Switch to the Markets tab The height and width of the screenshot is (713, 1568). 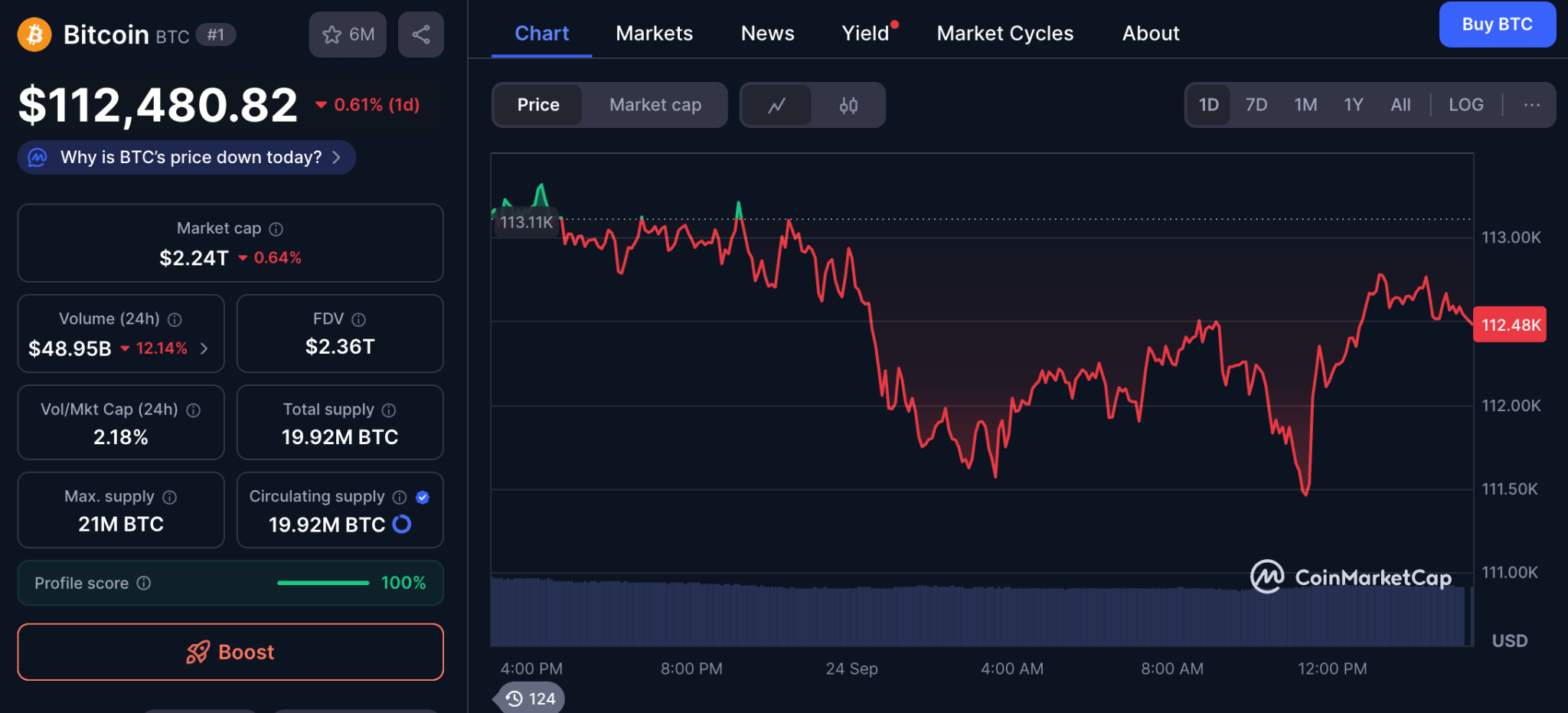pyautogui.click(x=654, y=34)
